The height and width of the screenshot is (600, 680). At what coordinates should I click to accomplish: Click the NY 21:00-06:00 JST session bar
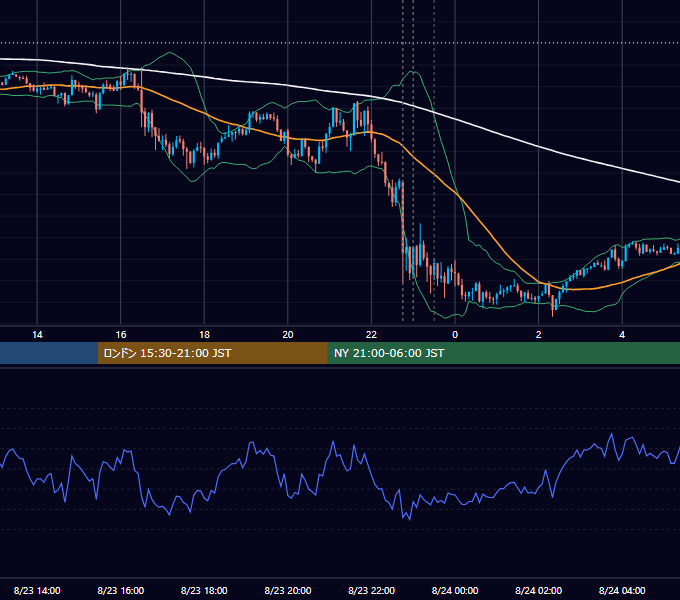coord(503,353)
